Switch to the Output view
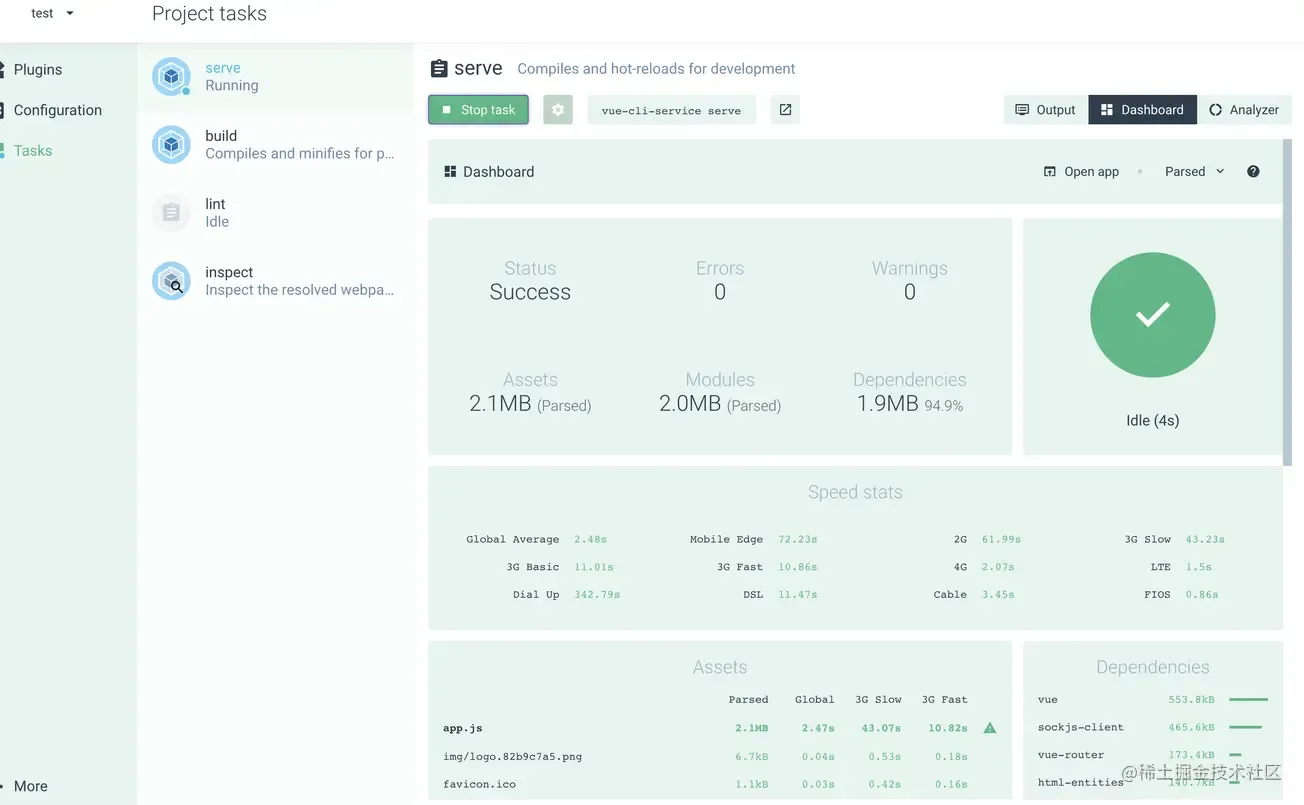This screenshot has height=805, width=1304. tap(1045, 110)
